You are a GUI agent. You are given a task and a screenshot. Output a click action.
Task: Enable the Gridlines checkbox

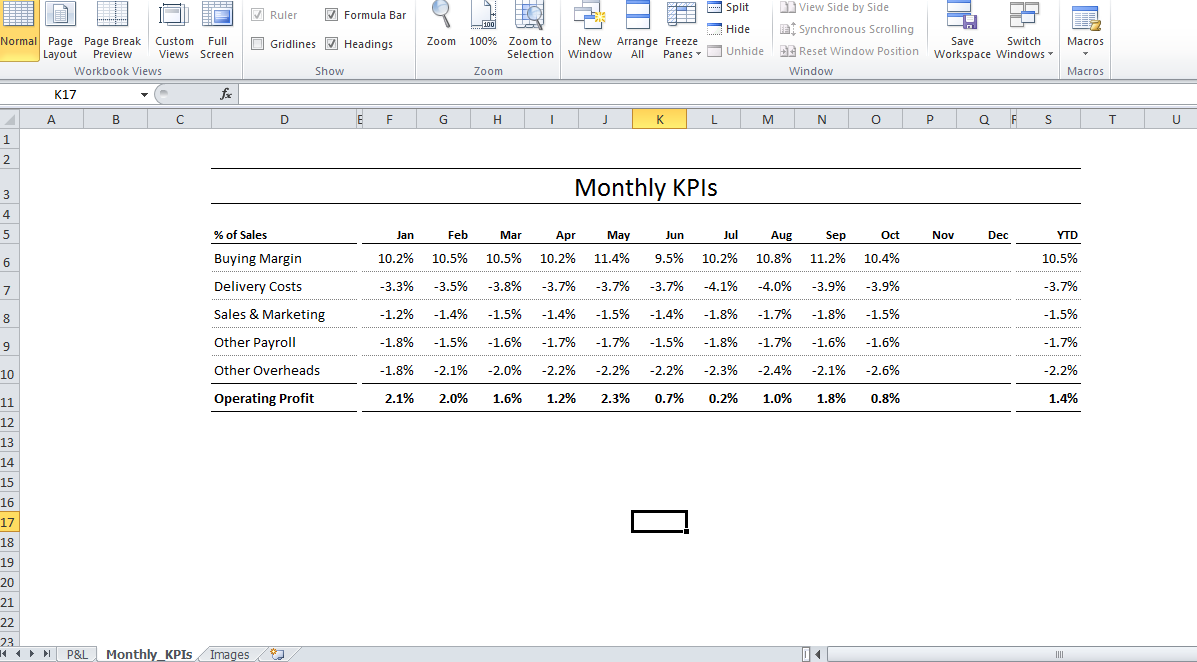258,44
